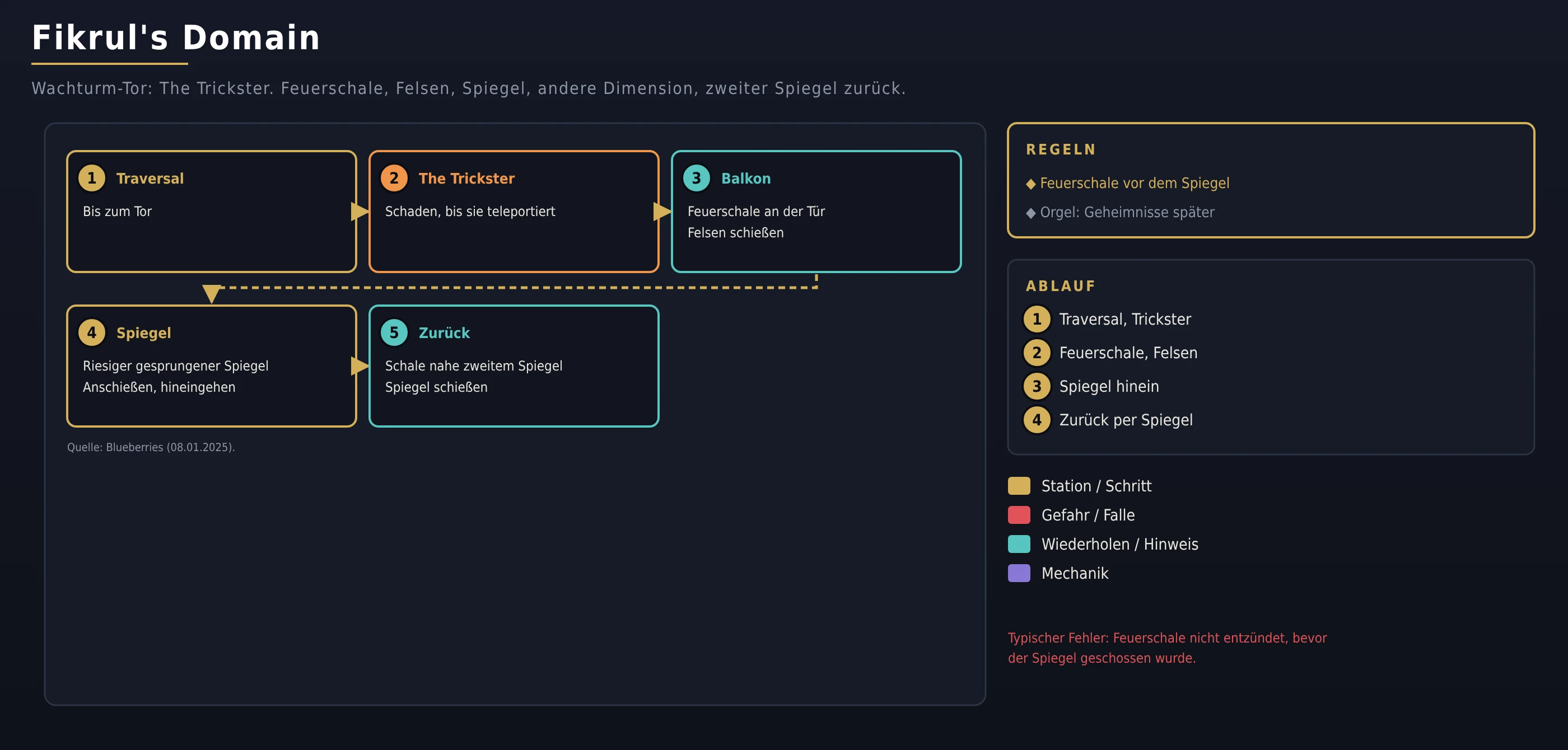This screenshot has width=1568, height=750.
Task: Click the Wachturm-Tor subtitle line
Action: click(x=469, y=88)
